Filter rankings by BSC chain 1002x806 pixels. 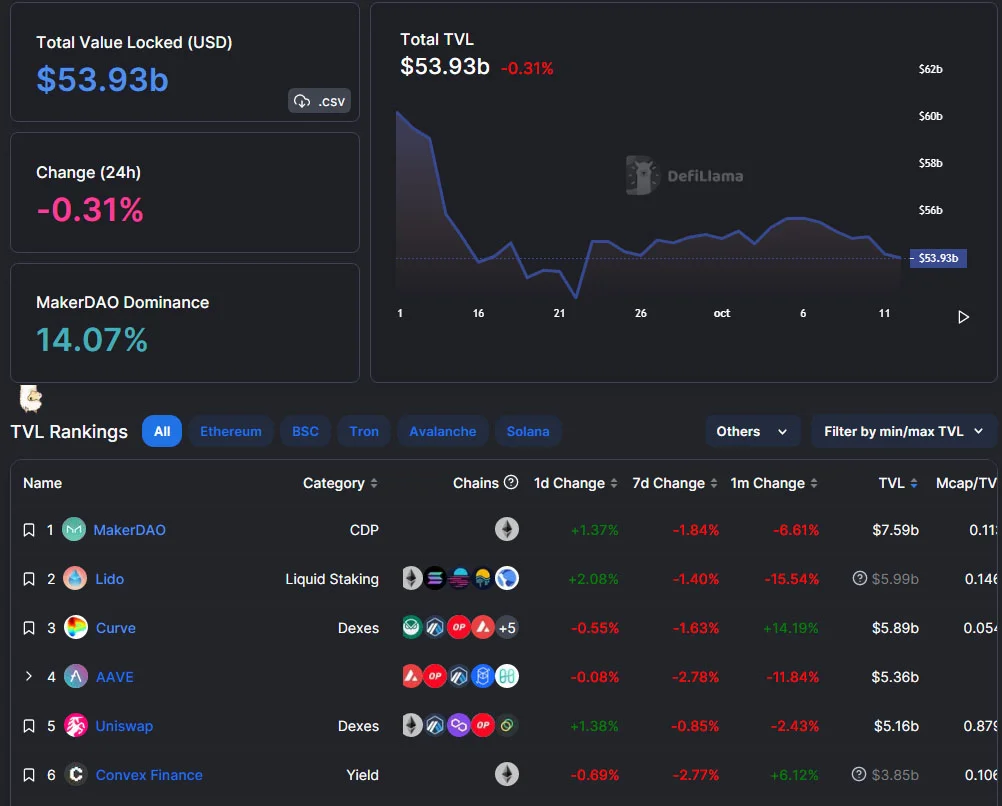point(305,431)
